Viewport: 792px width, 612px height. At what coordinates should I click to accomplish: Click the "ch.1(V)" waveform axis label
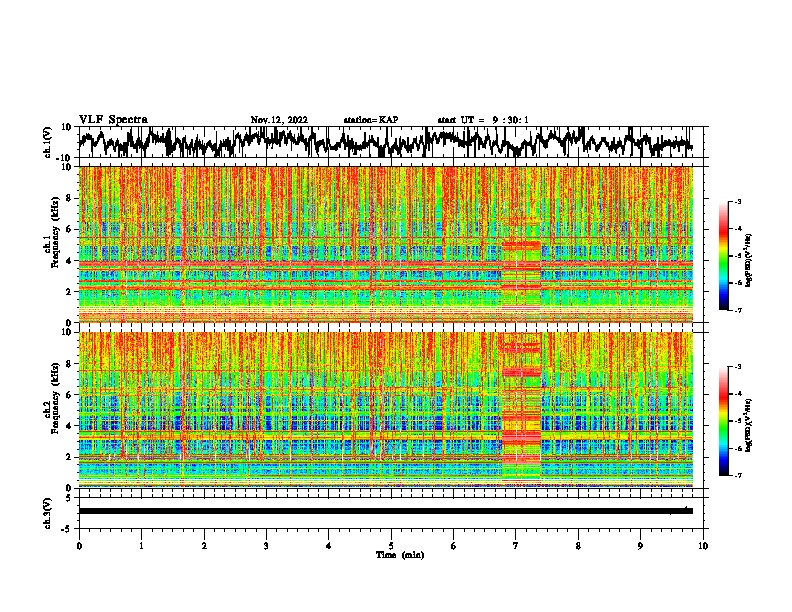point(48,142)
